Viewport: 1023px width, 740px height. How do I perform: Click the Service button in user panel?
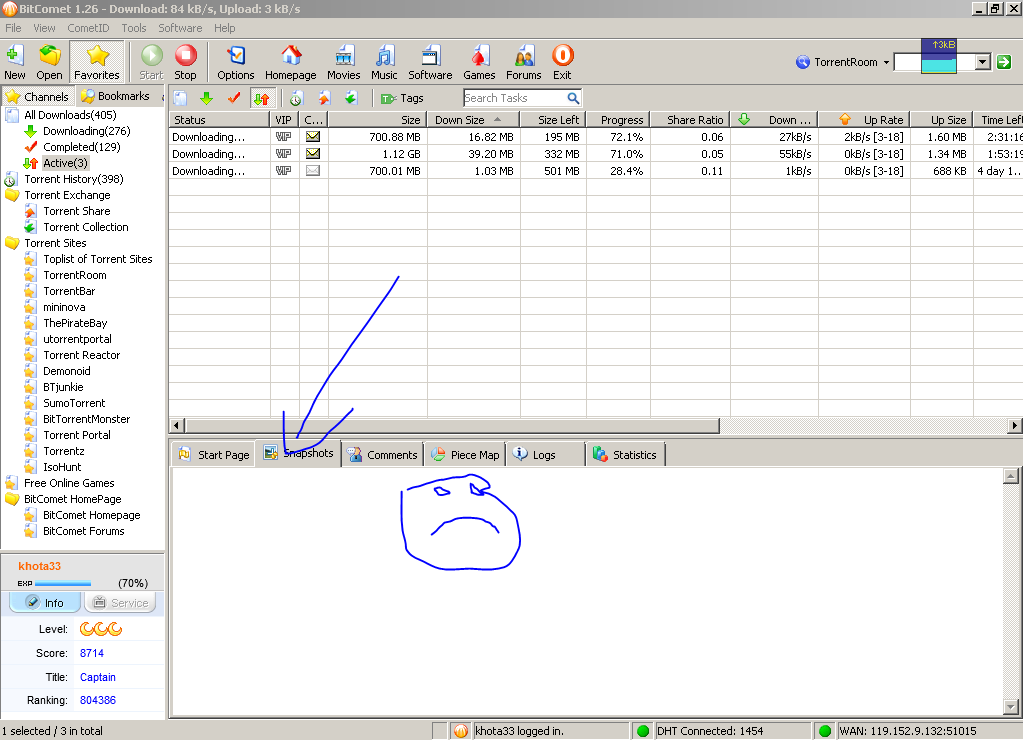(121, 603)
